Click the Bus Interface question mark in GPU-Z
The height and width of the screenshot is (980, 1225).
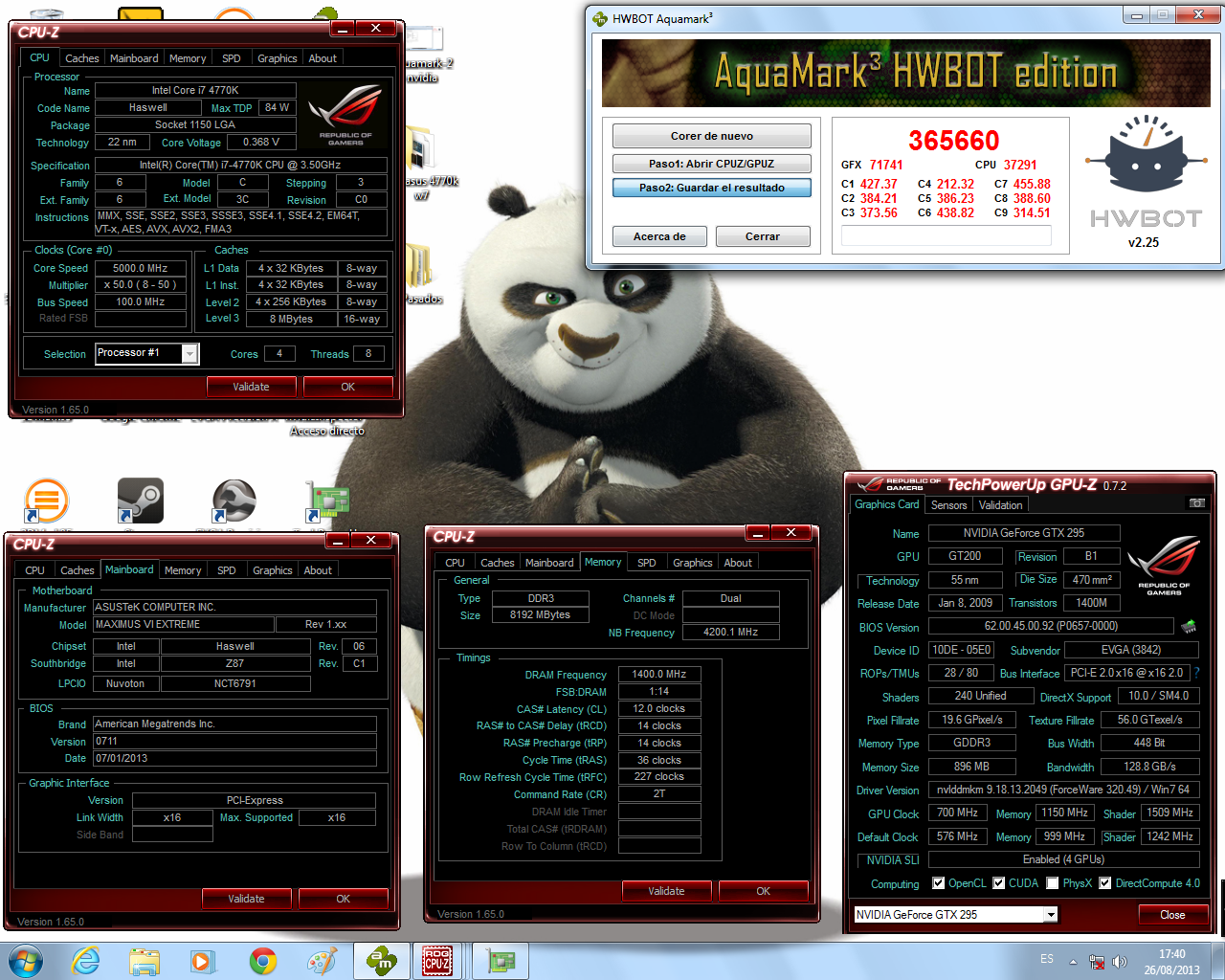coord(1196,673)
